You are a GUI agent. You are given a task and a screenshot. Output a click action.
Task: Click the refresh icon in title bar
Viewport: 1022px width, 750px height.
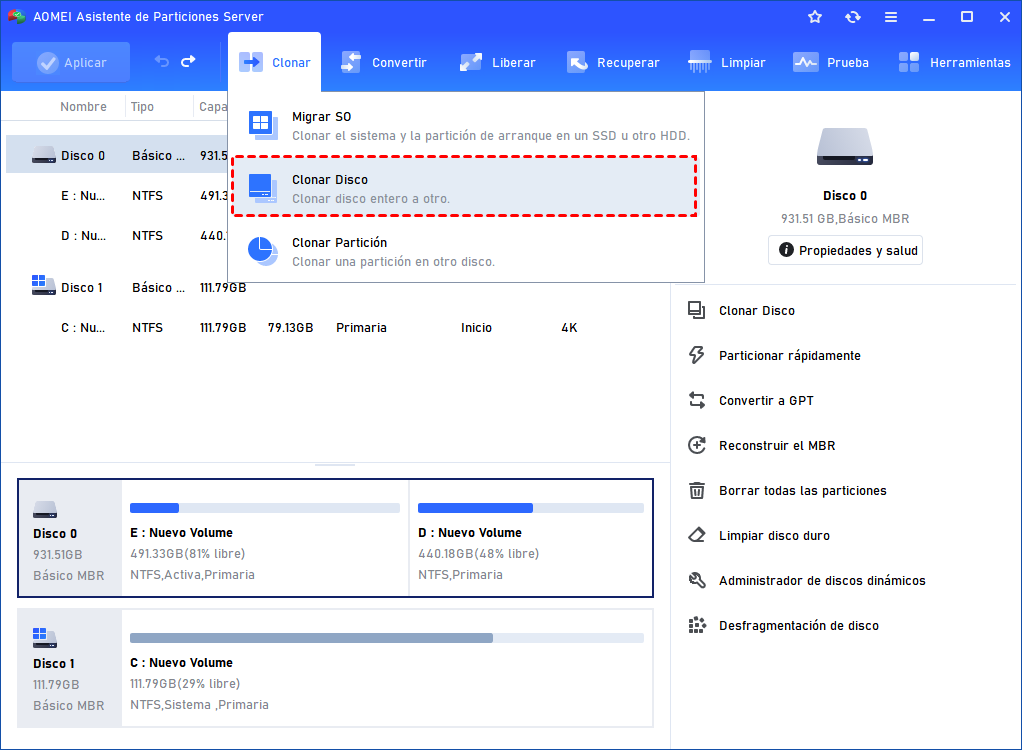coord(853,17)
